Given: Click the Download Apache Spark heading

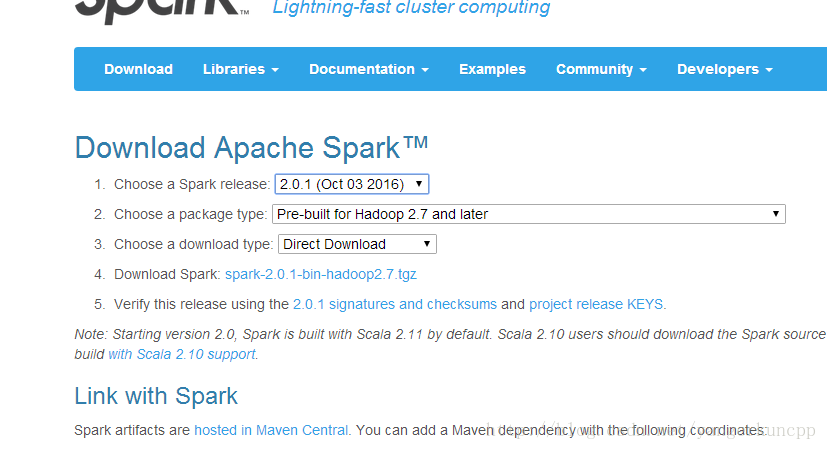Looking at the screenshot, I should (x=251, y=147).
